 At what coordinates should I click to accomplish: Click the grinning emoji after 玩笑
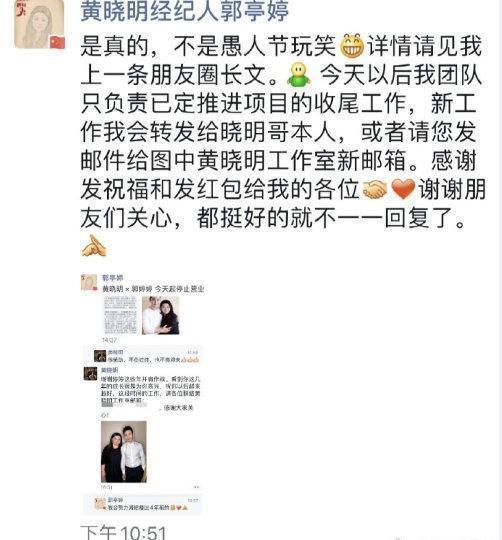point(352,45)
